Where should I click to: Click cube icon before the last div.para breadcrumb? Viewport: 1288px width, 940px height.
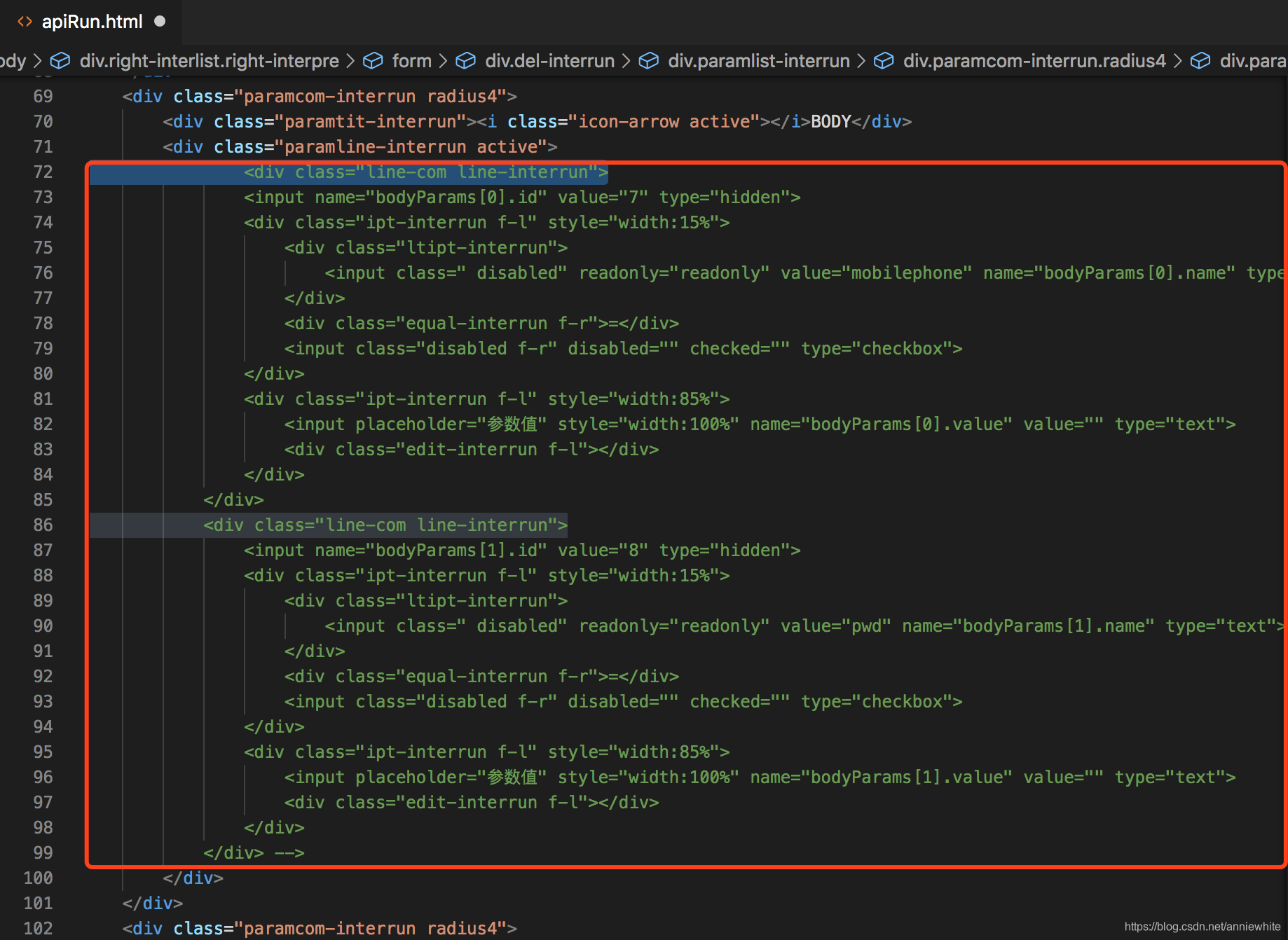coord(1200,61)
